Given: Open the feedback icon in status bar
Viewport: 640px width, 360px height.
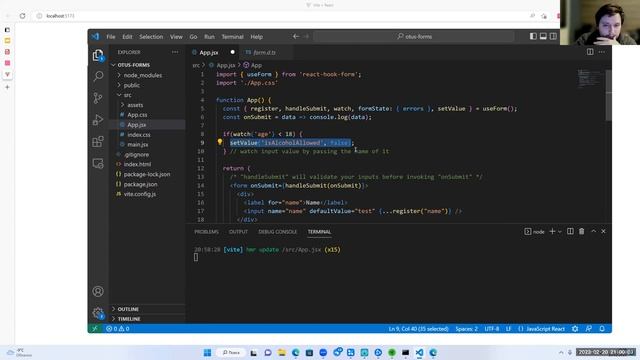Looking at the screenshot, I should (589, 329).
